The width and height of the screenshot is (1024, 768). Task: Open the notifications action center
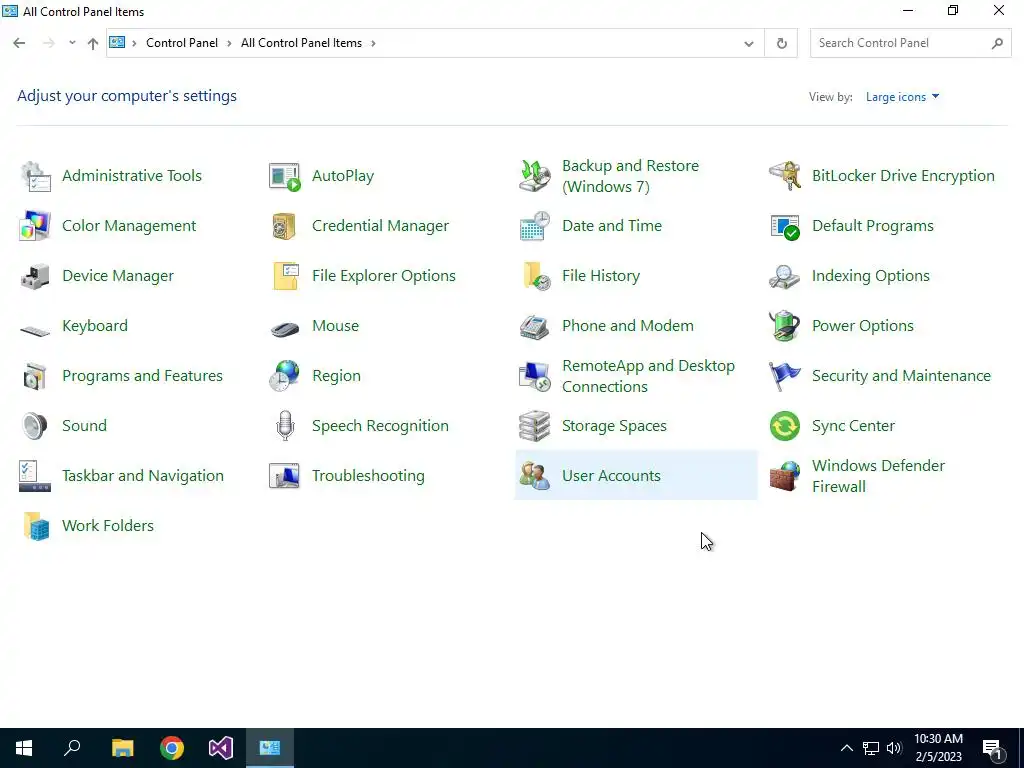point(992,748)
